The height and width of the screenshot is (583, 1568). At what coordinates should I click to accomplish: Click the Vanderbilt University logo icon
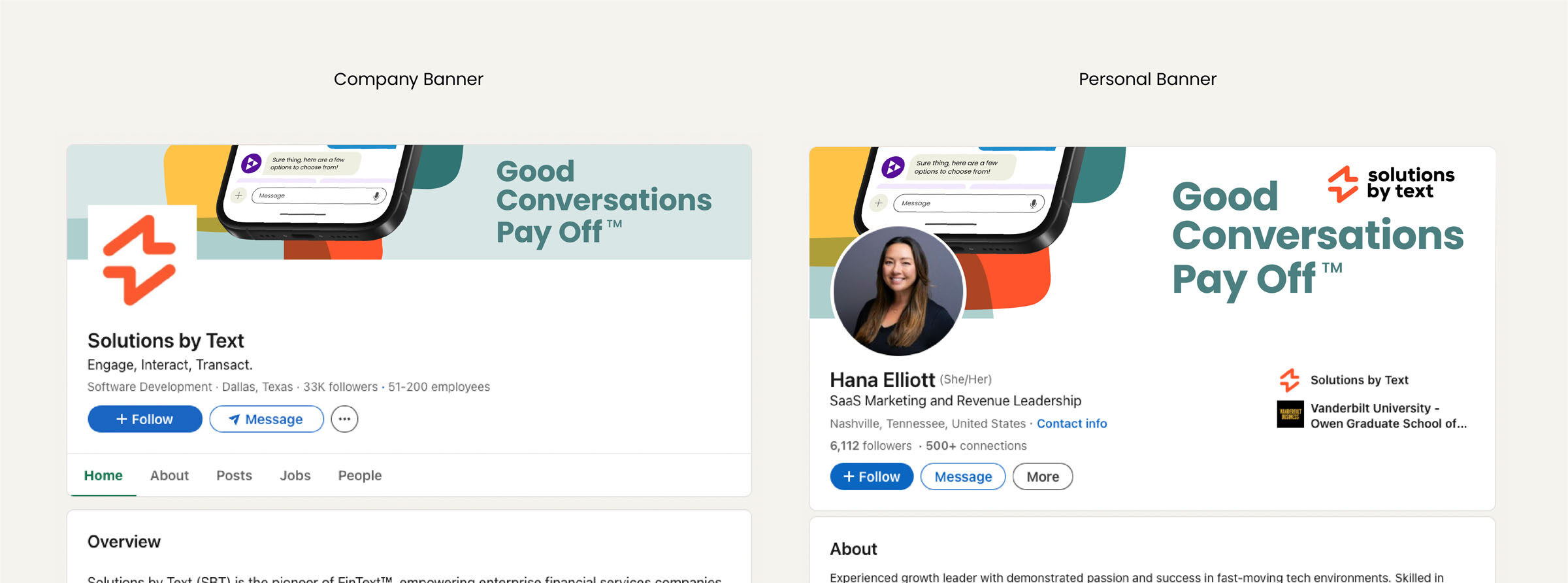point(1290,414)
